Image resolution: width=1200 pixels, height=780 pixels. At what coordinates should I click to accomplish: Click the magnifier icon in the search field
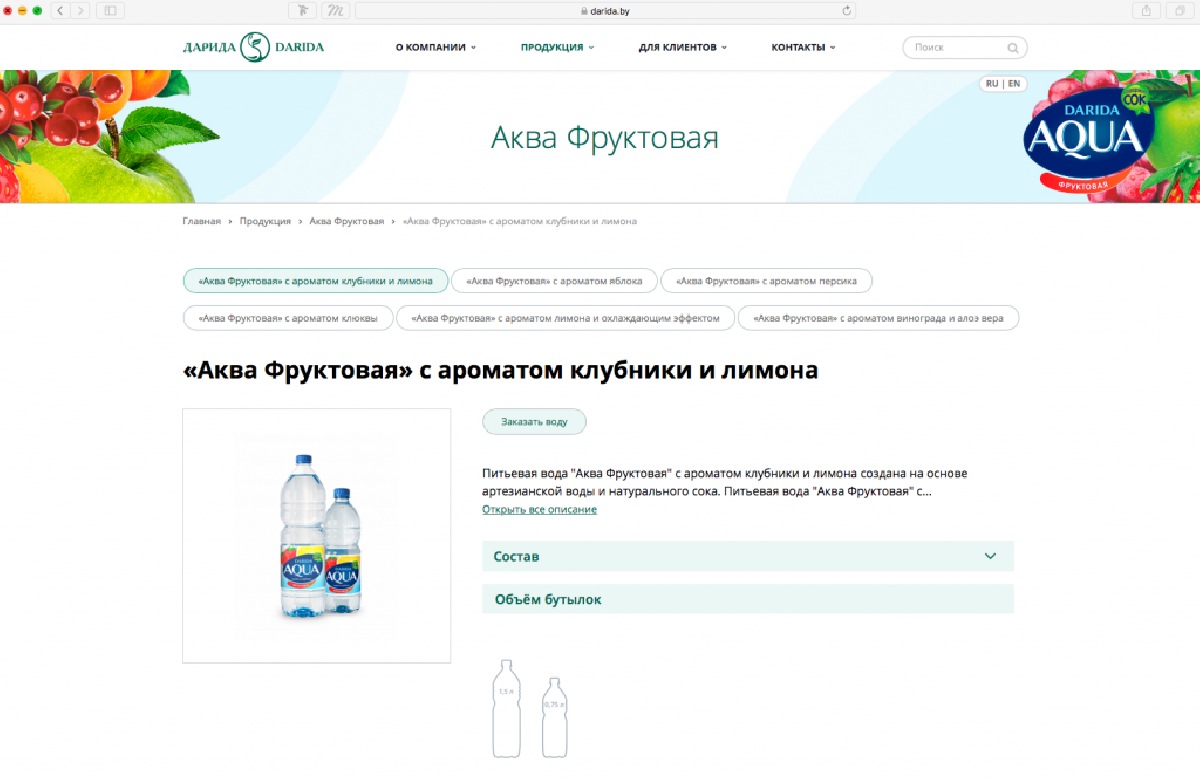1012,47
